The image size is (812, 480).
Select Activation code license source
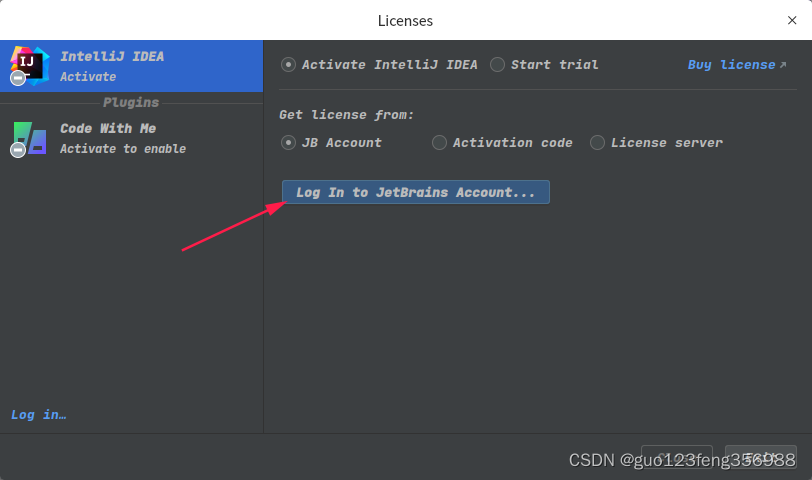pos(502,142)
